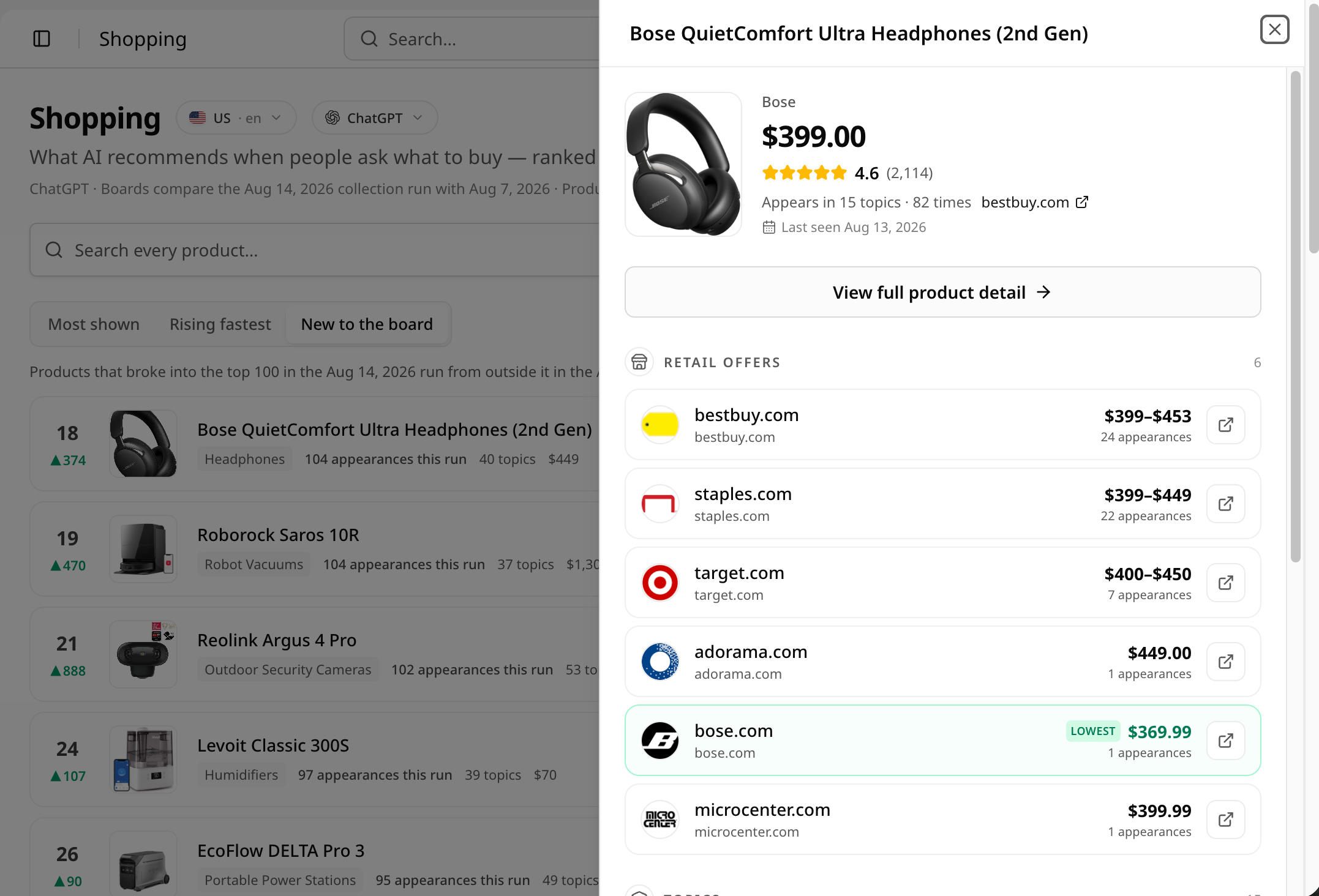Click the Target bullseye logo
The image size is (1319, 896).
659,583
